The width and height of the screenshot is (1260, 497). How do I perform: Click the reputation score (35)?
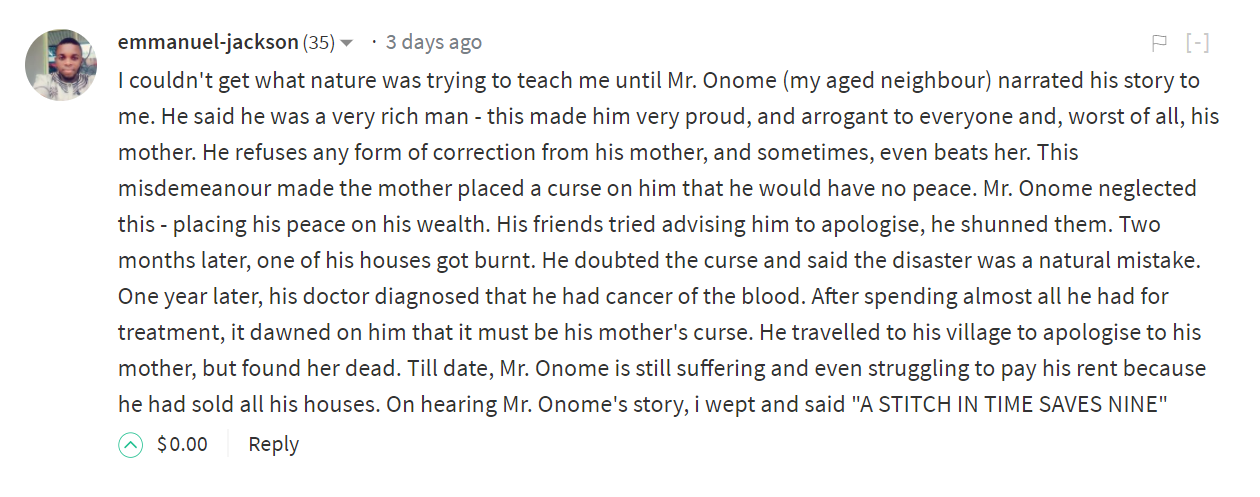coord(319,42)
